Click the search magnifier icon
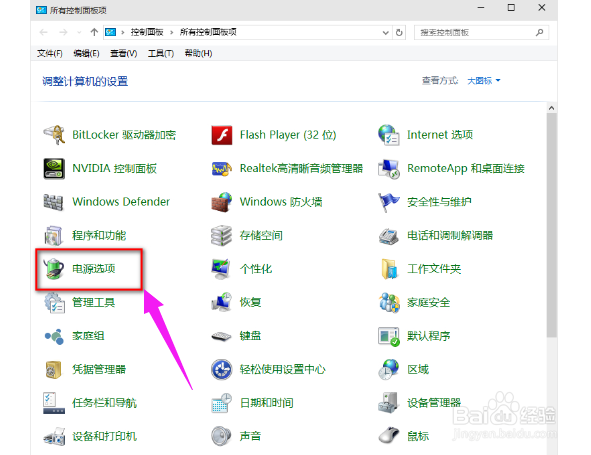Image resolution: width=591 pixels, height=455 pixels. coord(540,32)
